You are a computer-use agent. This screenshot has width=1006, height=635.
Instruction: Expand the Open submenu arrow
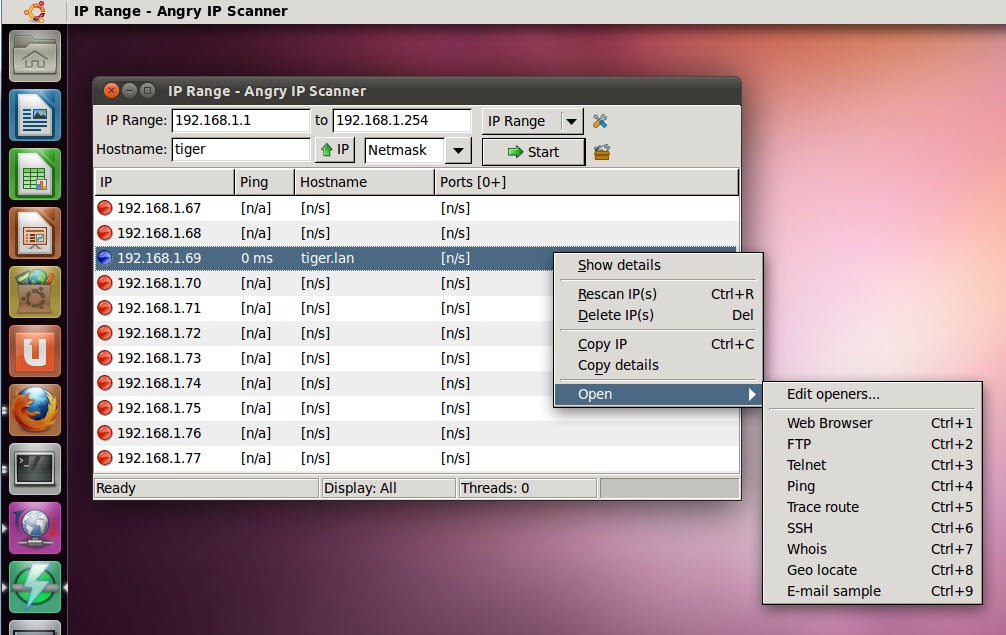pyautogui.click(x=752, y=394)
